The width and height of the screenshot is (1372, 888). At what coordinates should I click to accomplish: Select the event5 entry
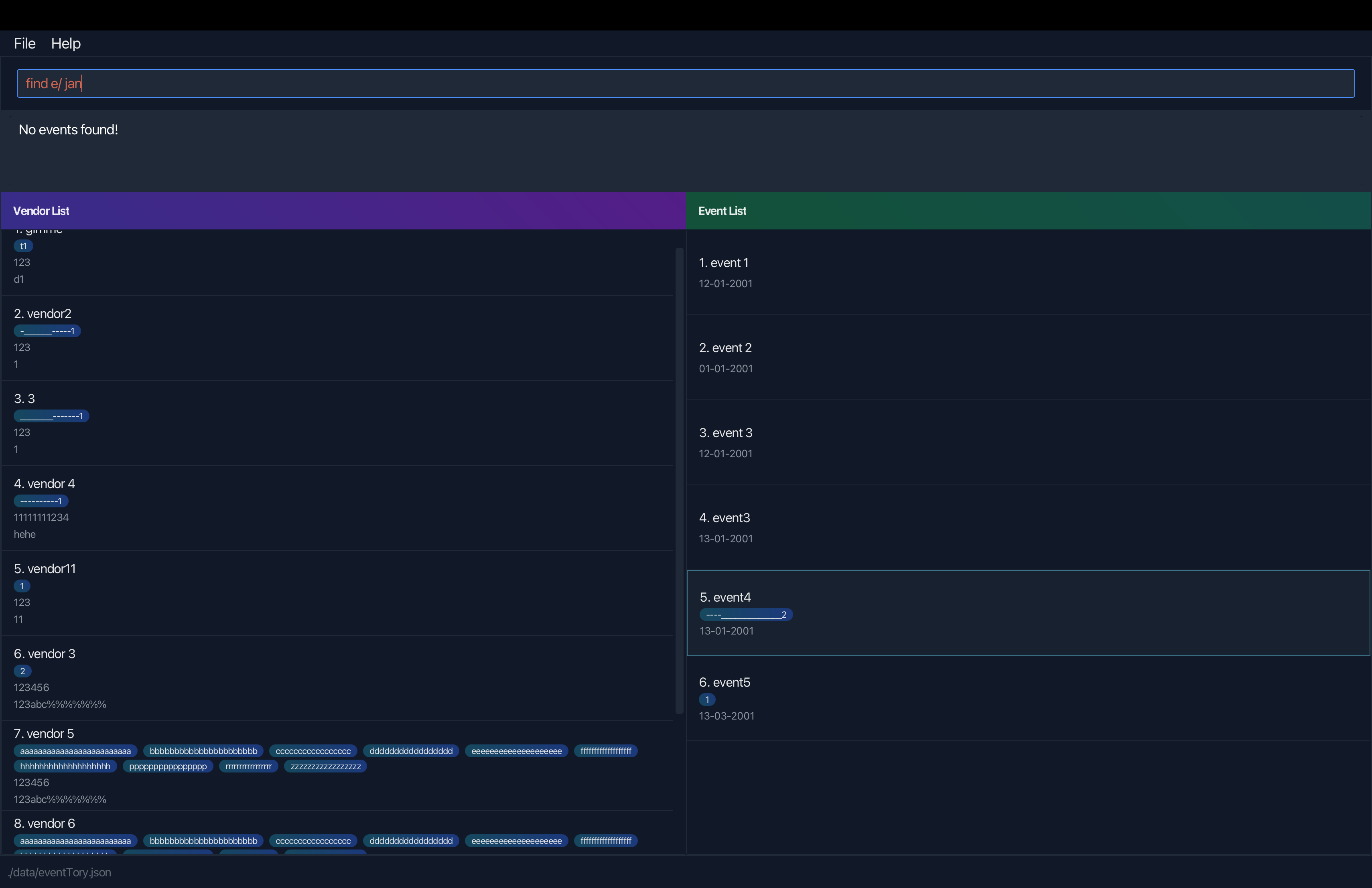[1028, 698]
